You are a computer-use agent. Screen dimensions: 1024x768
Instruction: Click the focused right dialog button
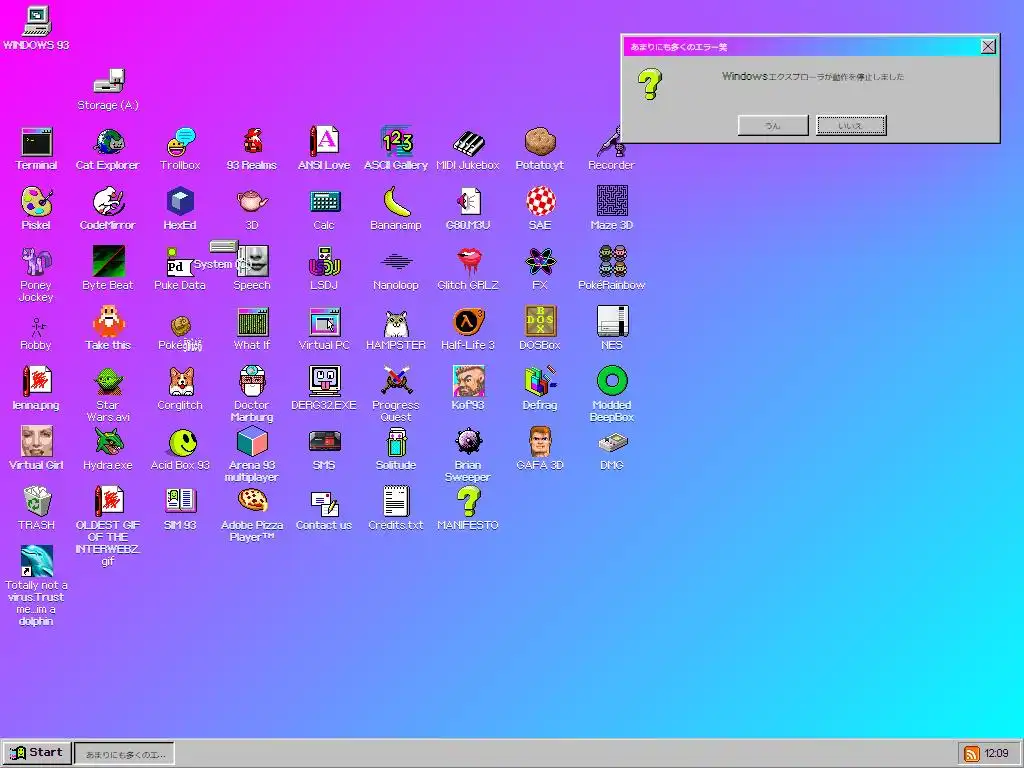tap(851, 125)
